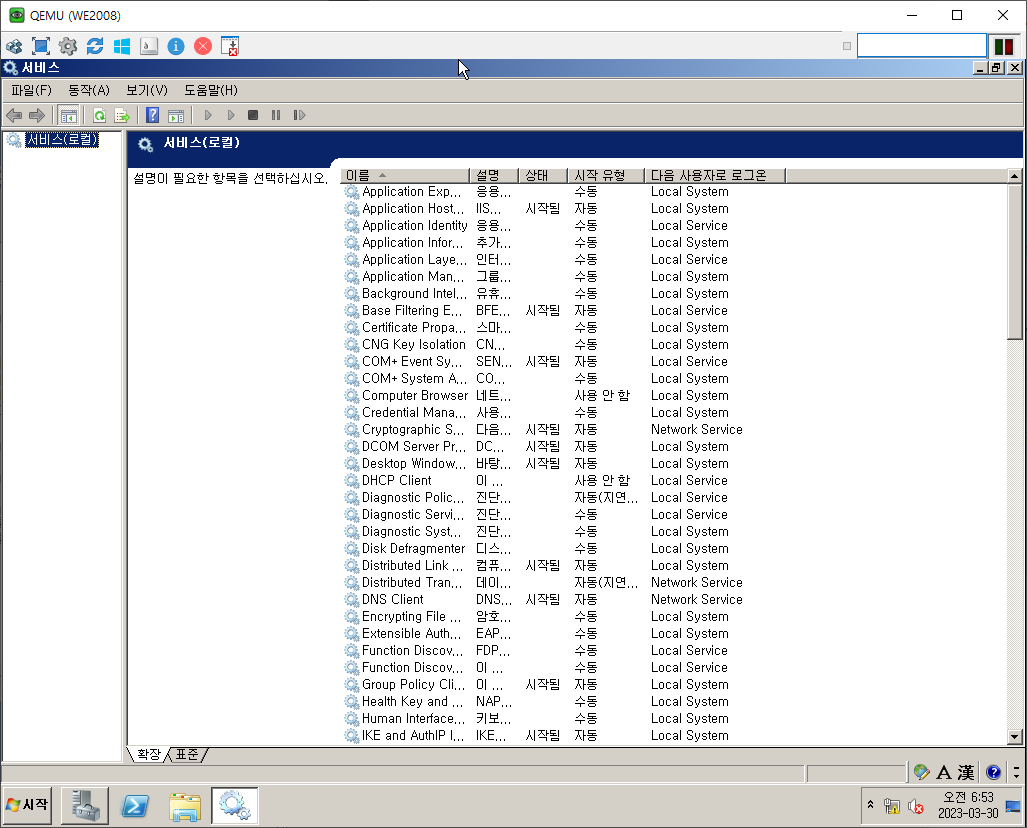Toggle show/hide console tree icon
1027x828 pixels.
pyautogui.click(x=68, y=115)
